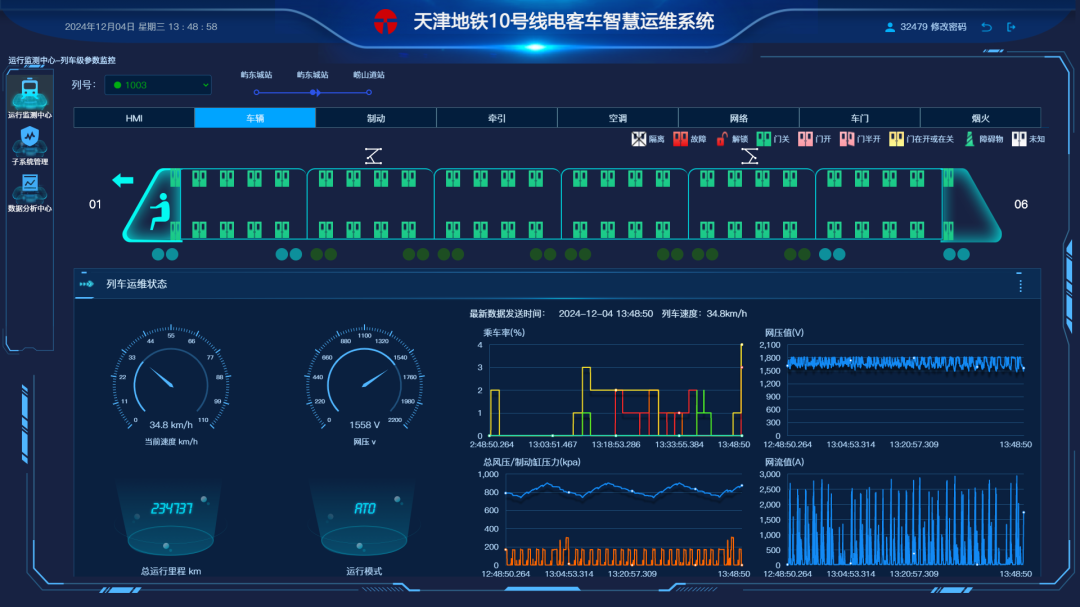Click the green 障碍物 obstacle legend icon
The width and height of the screenshot is (1080, 607).
969,138
